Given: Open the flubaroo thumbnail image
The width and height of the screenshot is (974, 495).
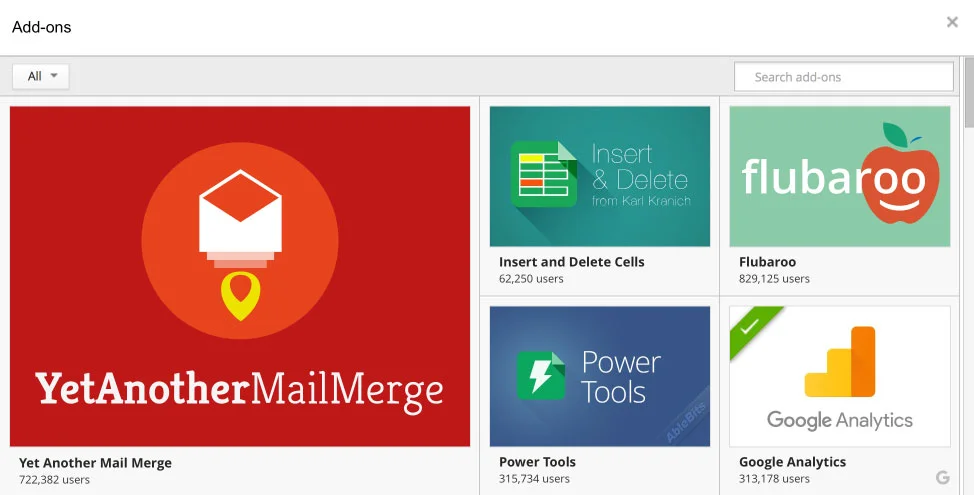Looking at the screenshot, I should [840, 176].
